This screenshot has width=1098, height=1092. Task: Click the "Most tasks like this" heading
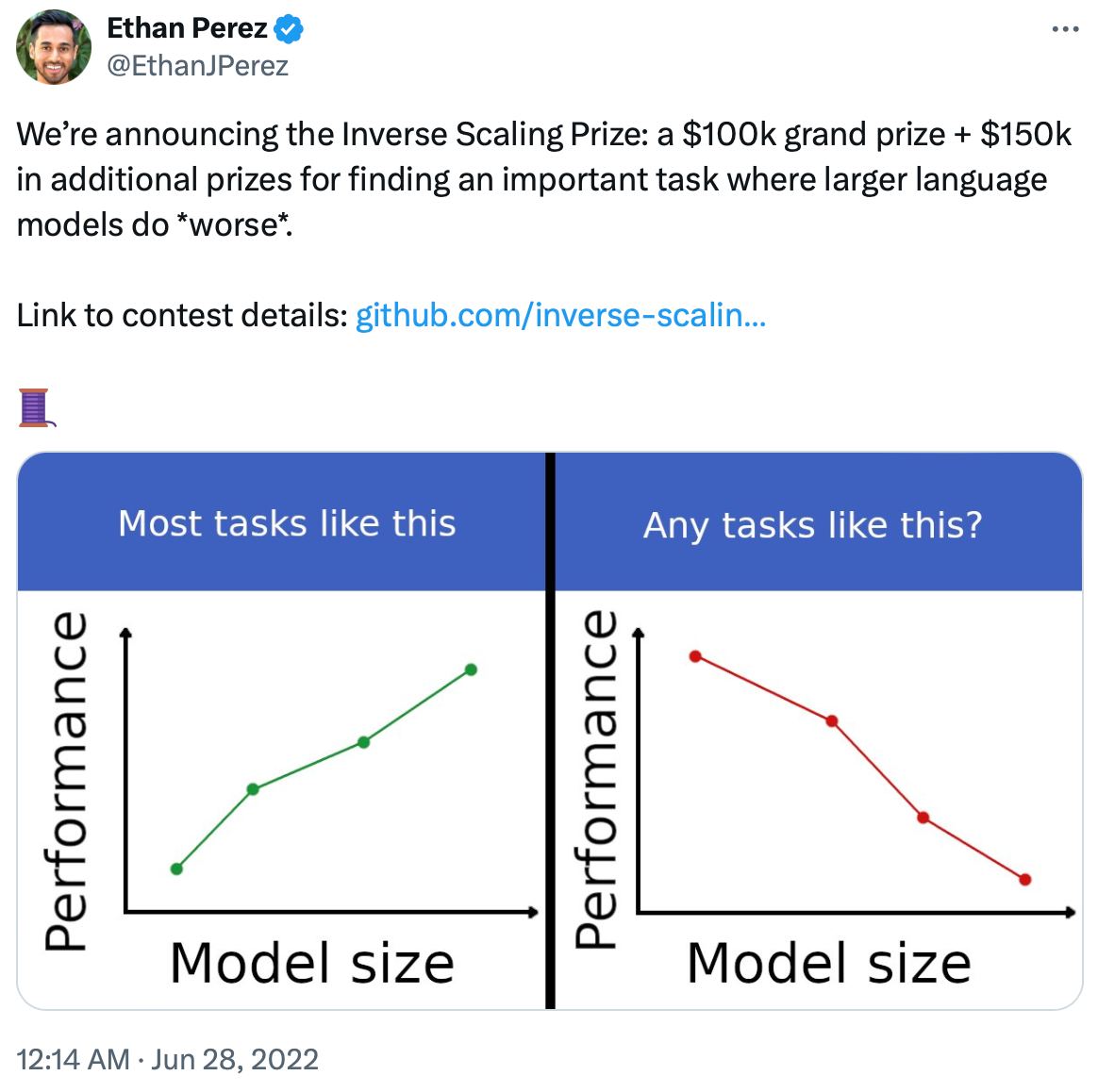pos(287,523)
